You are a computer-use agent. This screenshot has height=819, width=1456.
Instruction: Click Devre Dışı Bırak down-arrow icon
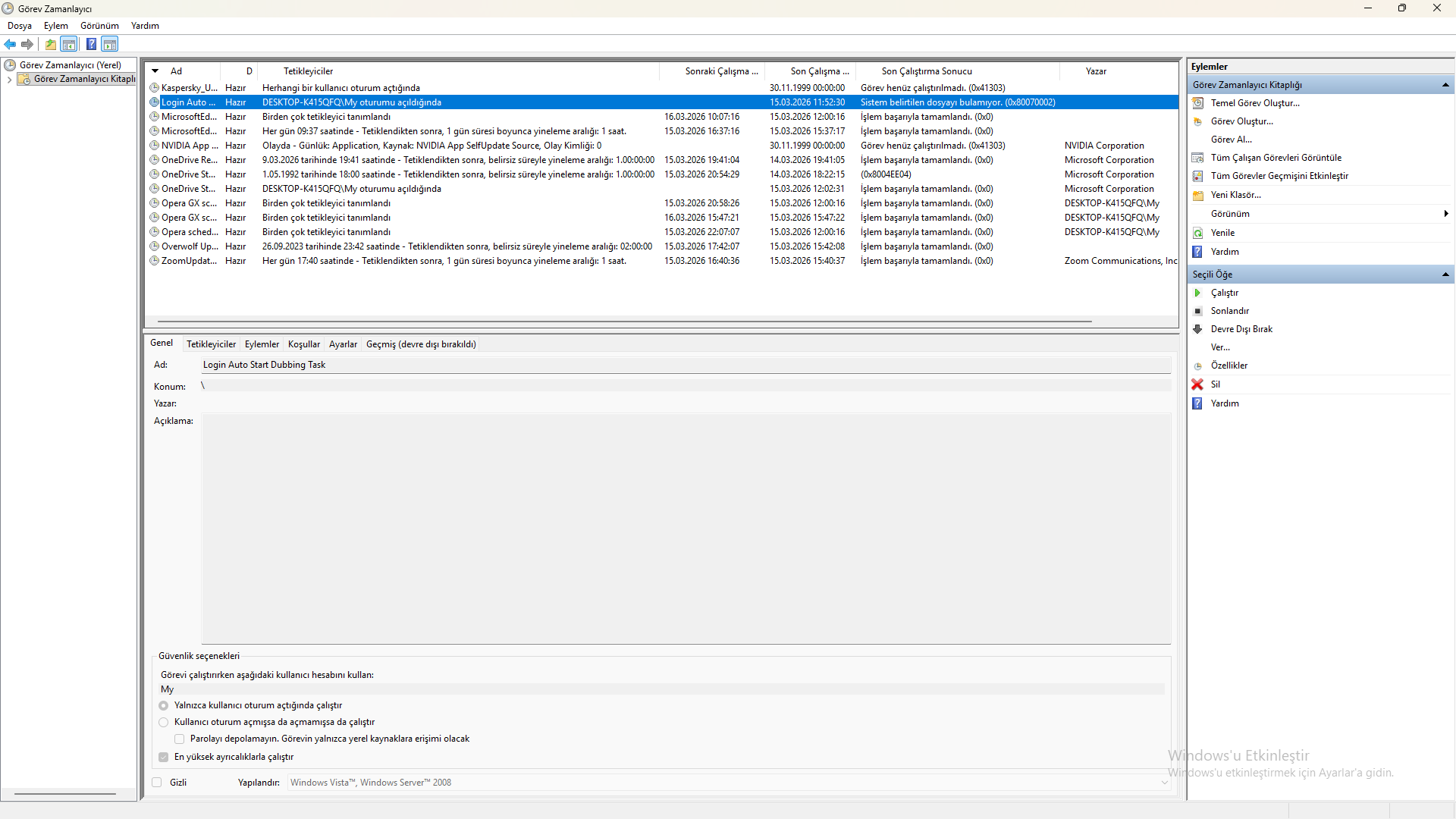1197,329
